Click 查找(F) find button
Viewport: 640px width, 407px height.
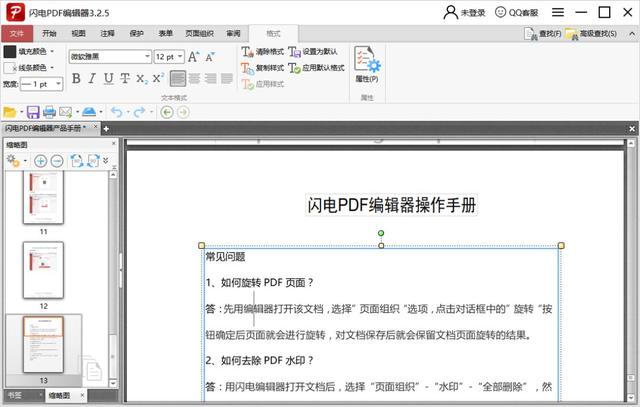[542, 34]
